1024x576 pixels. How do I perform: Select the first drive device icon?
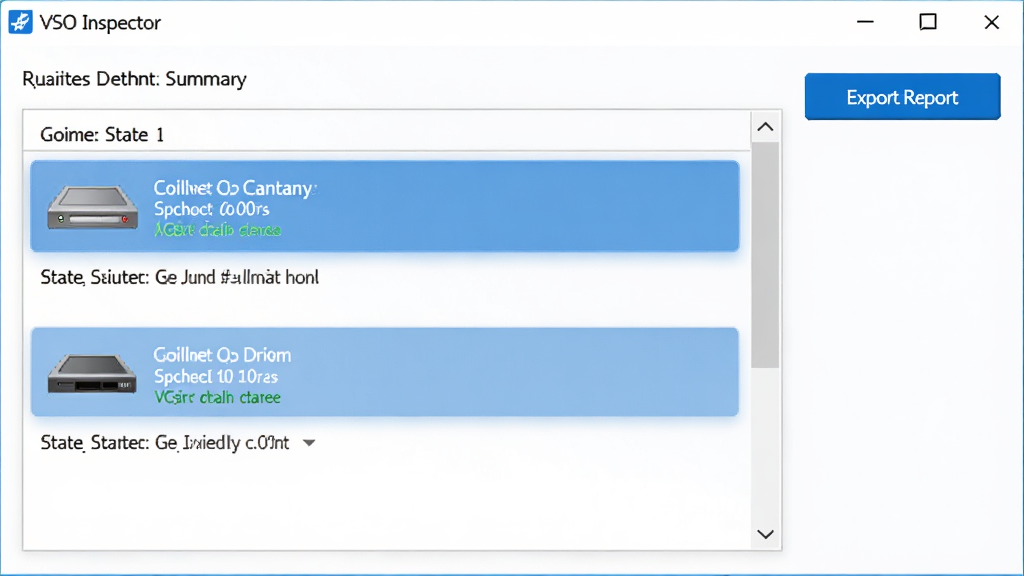click(93, 208)
